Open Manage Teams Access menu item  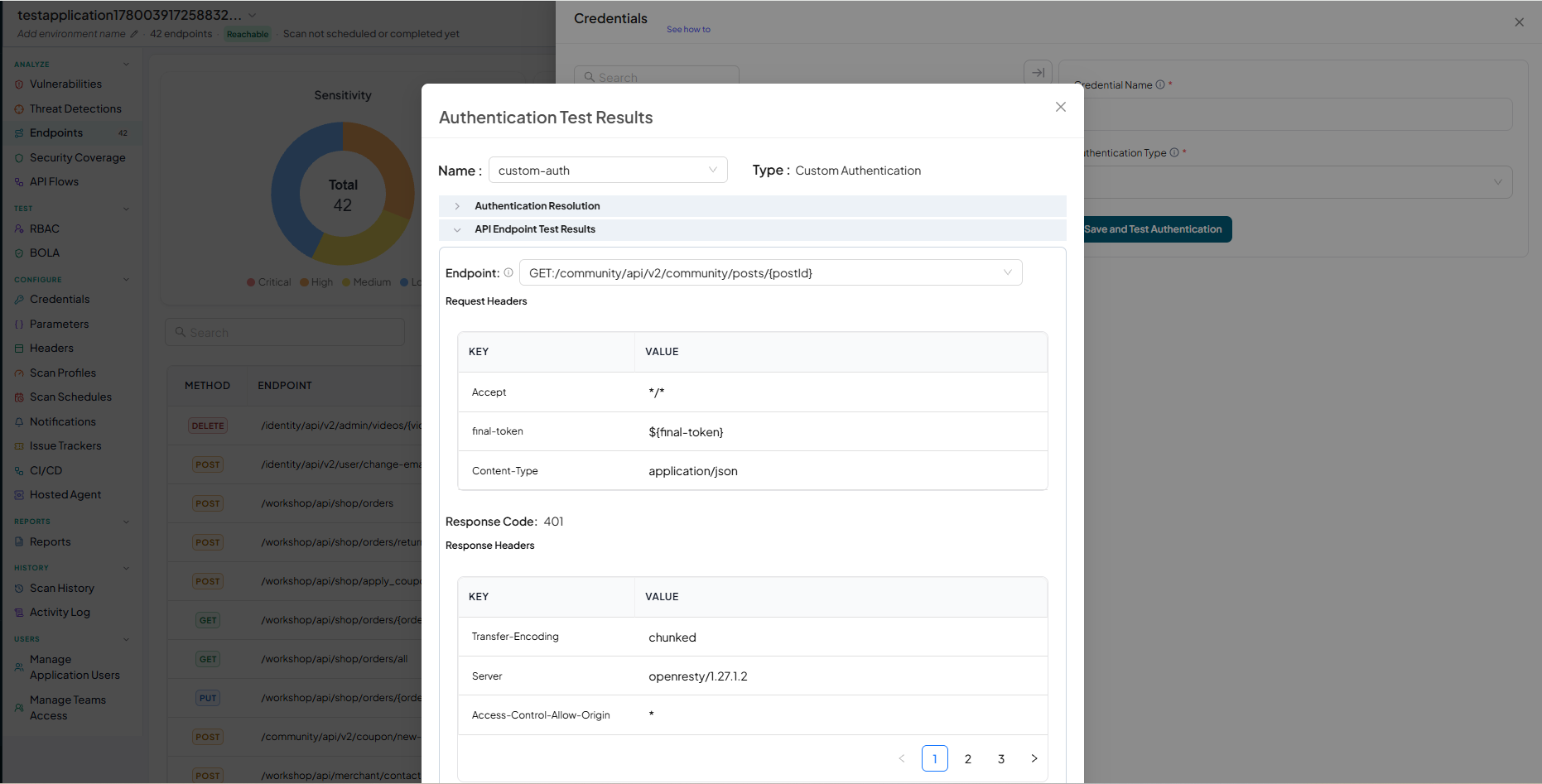click(68, 708)
